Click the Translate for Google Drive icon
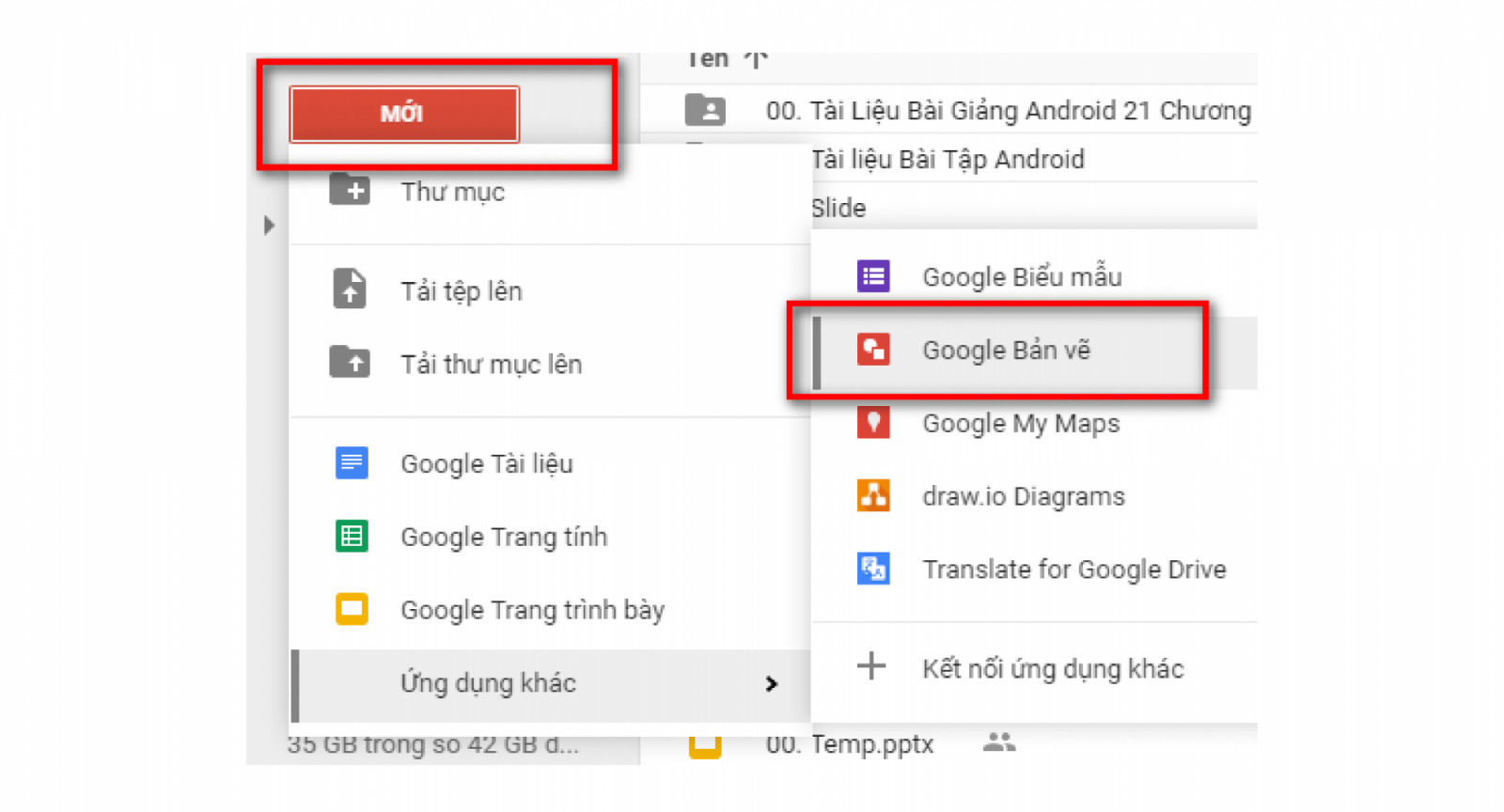 coord(873,569)
